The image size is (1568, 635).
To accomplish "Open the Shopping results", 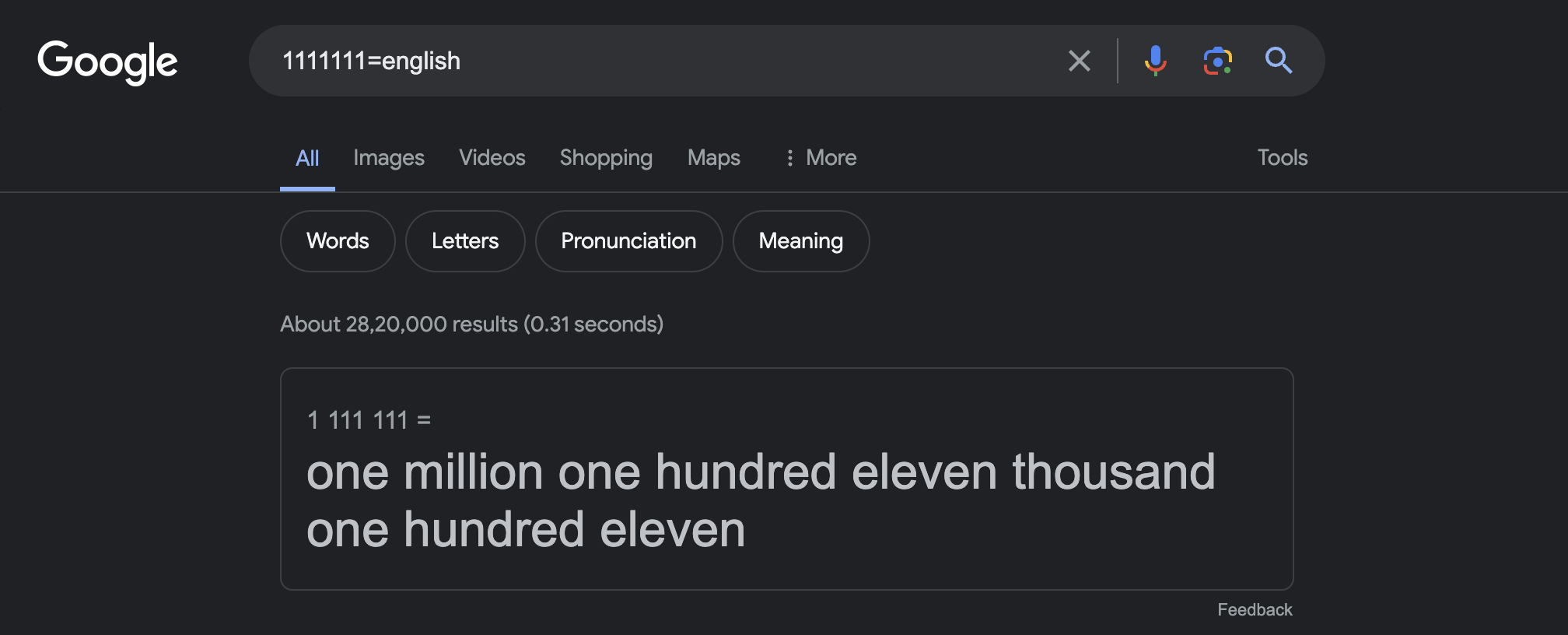I will 606,158.
